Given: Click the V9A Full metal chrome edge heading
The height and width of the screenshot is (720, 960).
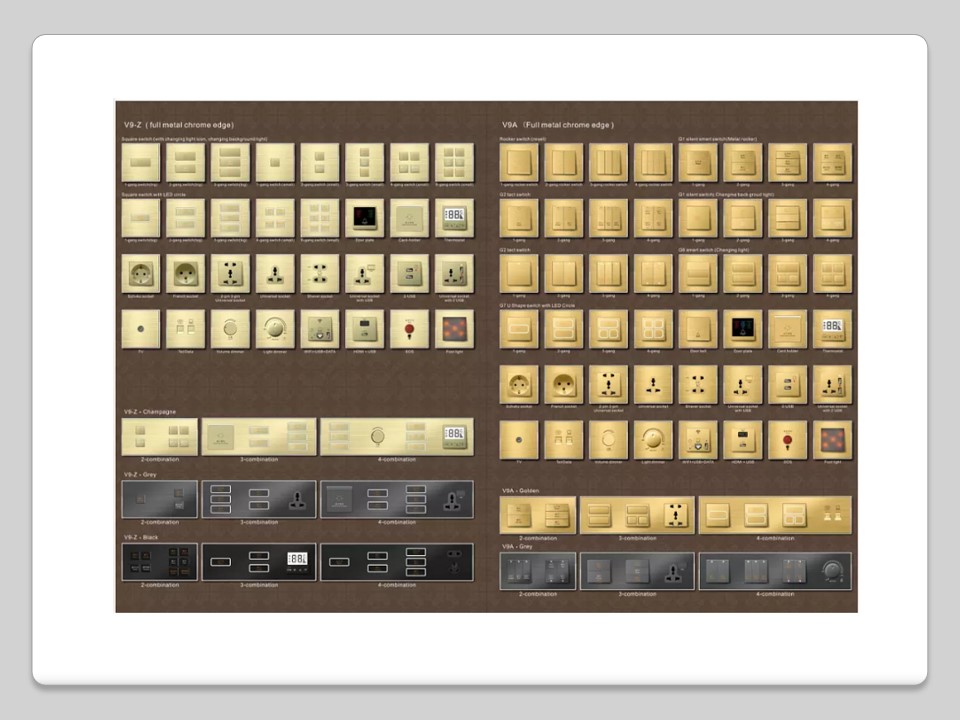Looking at the screenshot, I should [558, 124].
